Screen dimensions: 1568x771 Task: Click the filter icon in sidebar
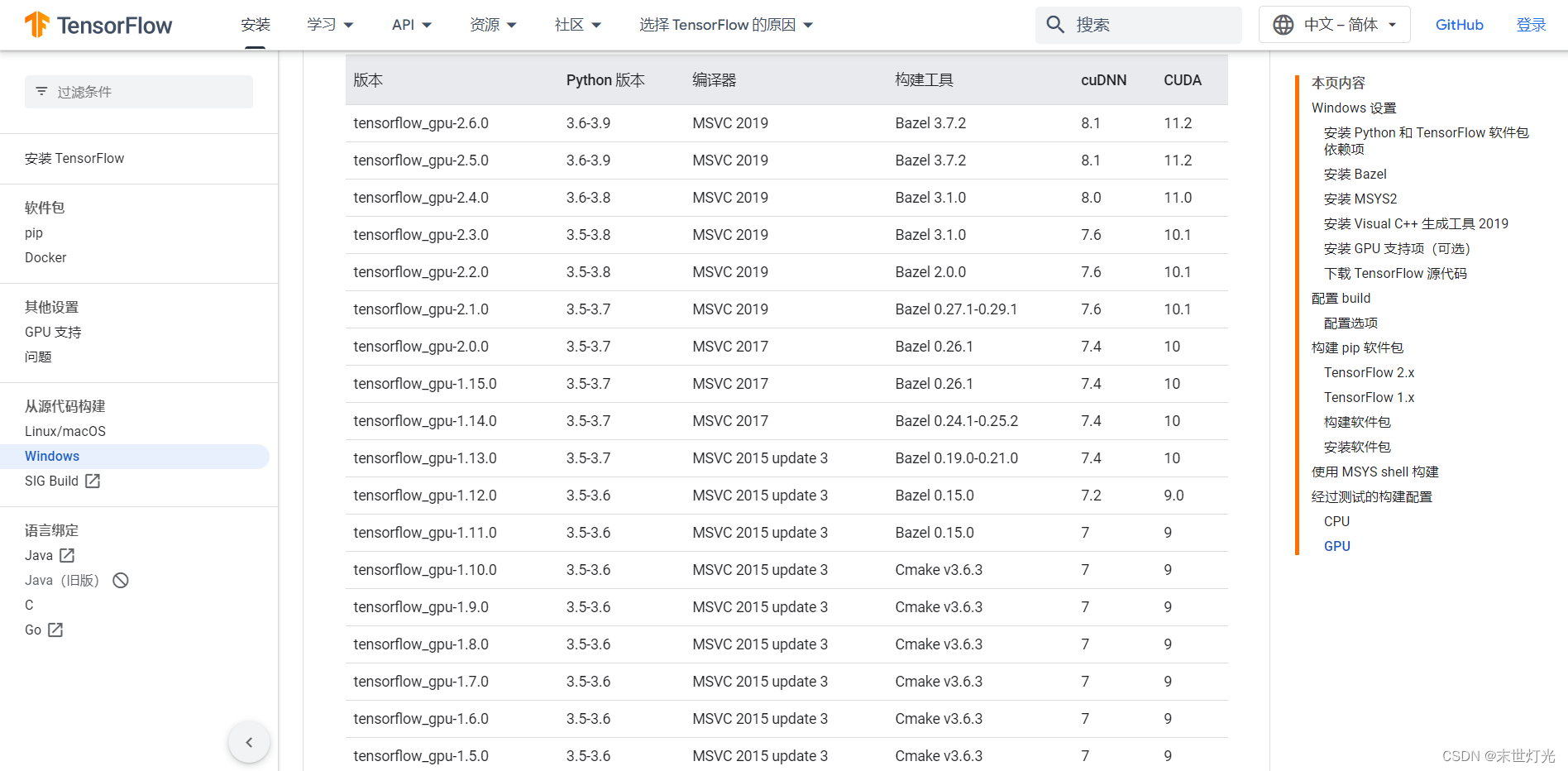tap(41, 92)
